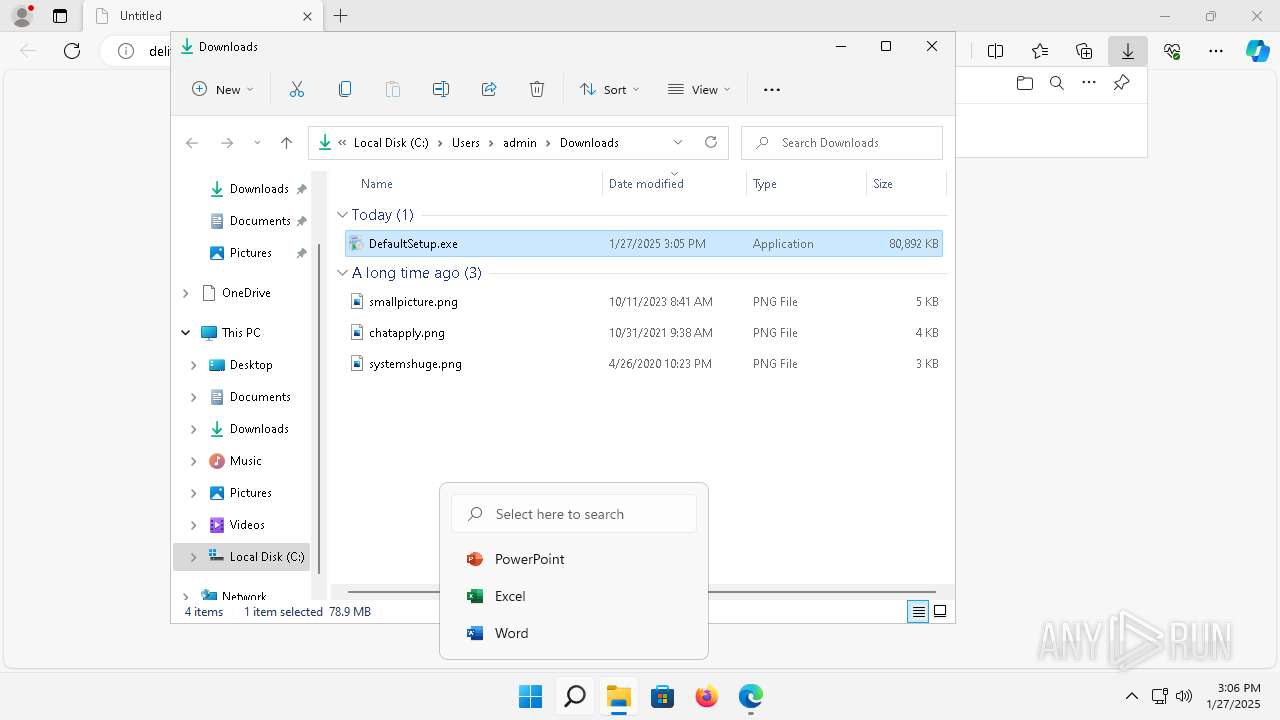
Task: Select PowerPoint from the popup list
Action: point(574,559)
